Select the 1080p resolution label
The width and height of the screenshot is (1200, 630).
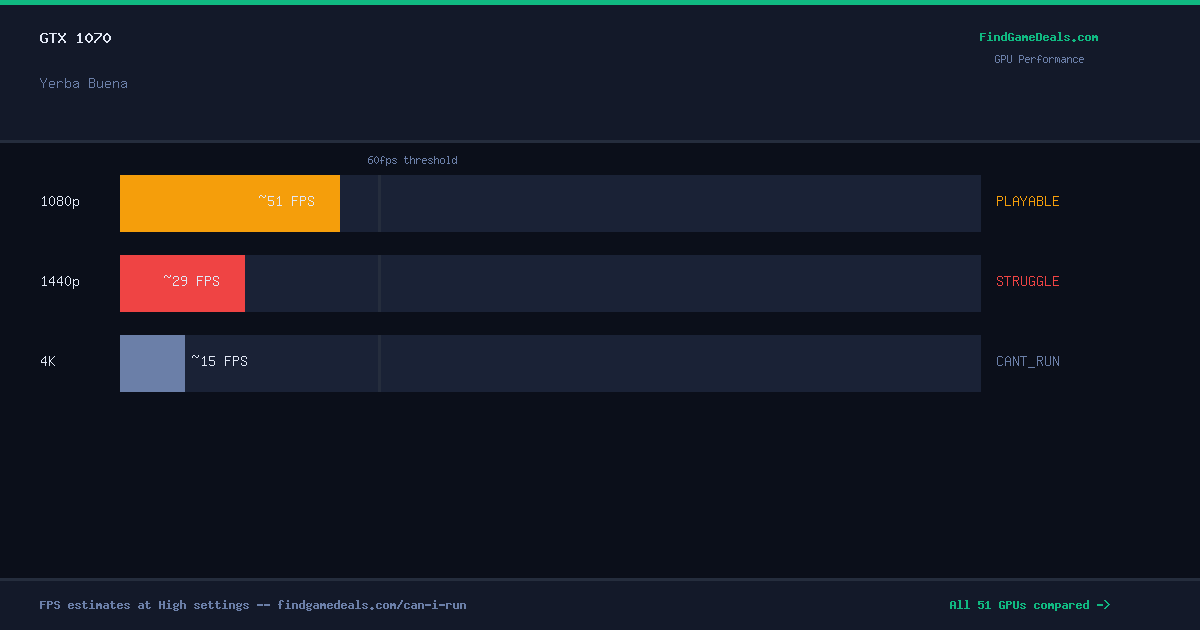60,201
